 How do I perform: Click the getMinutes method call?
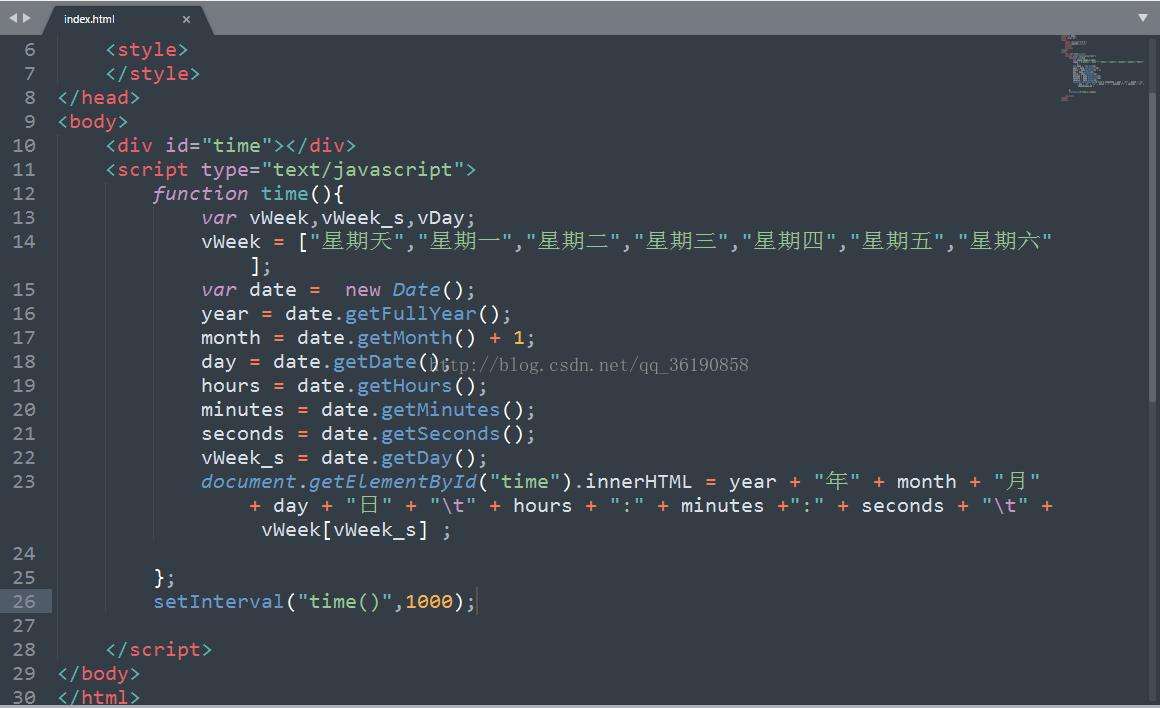click(x=441, y=410)
